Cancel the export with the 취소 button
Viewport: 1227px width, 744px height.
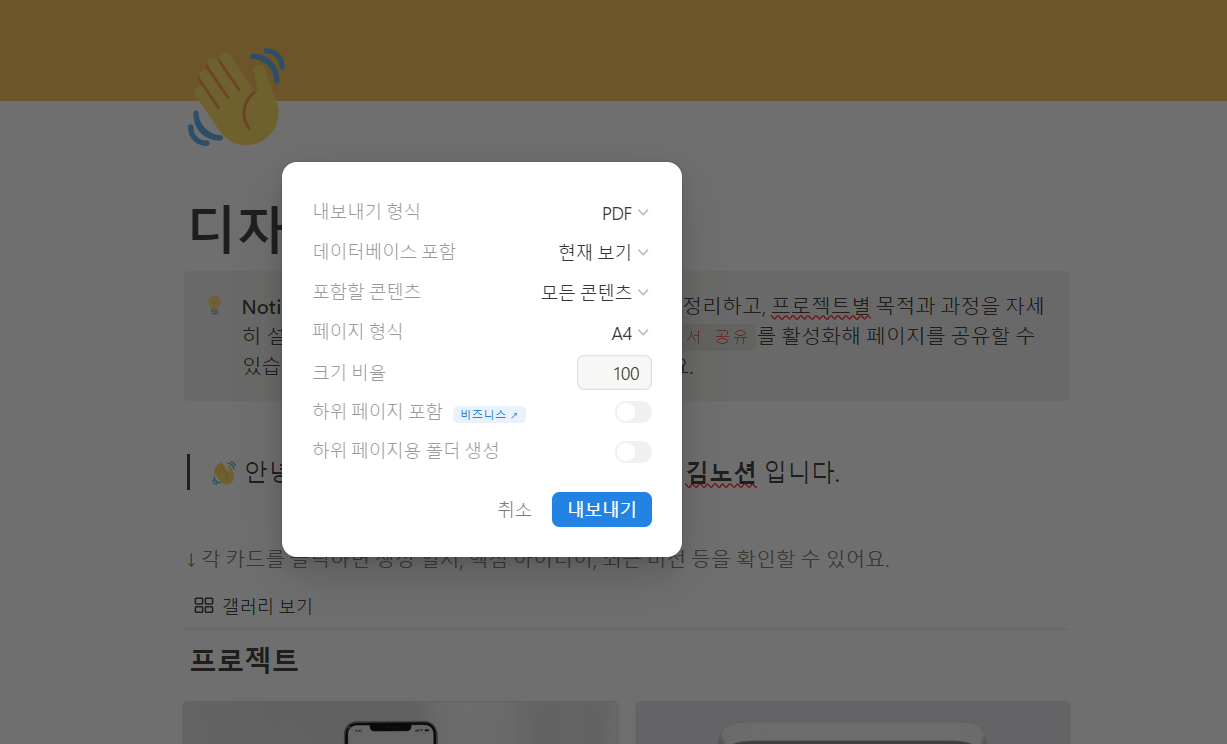[515, 509]
